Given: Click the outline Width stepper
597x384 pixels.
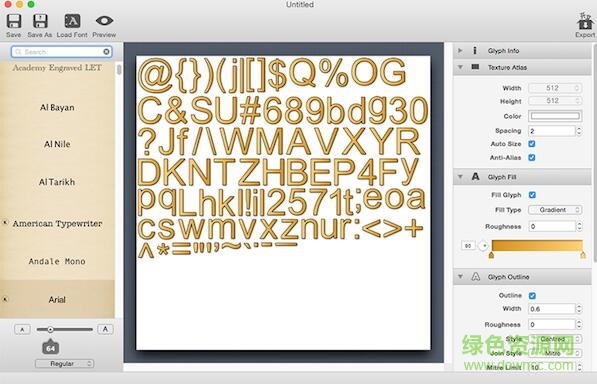Looking at the screenshot, I should tap(579, 309).
